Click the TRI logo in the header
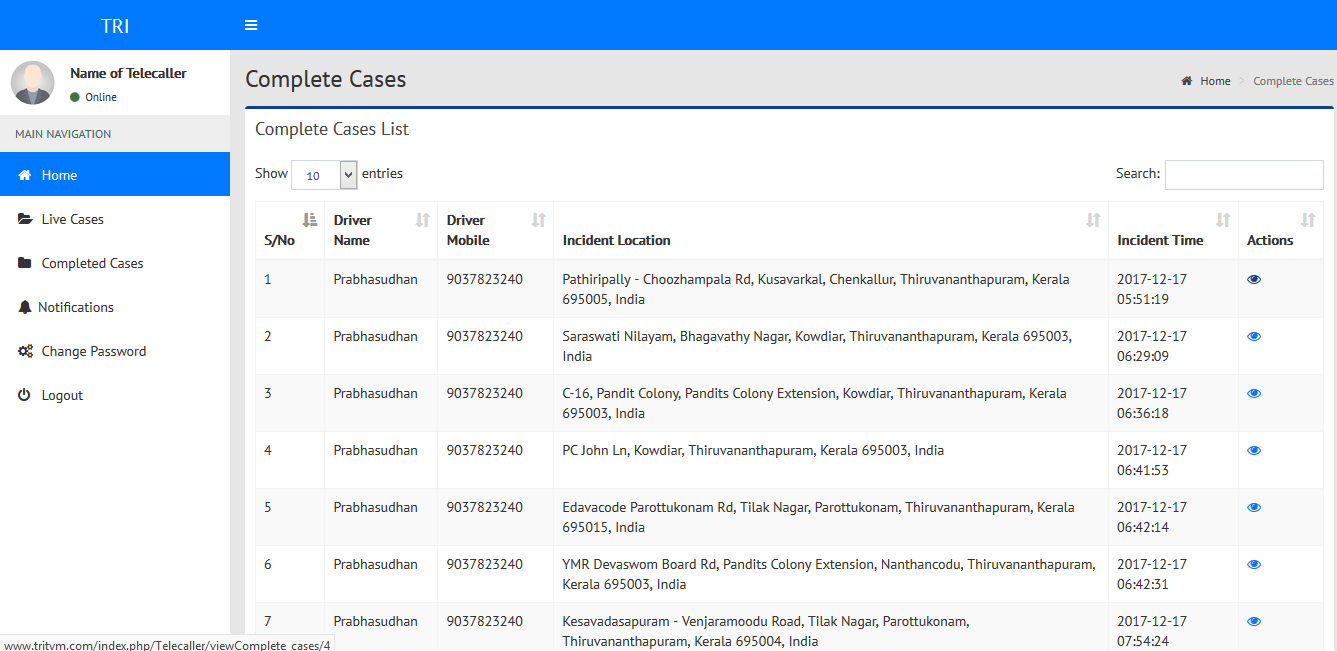This screenshot has height=651, width=1337. pyautogui.click(x=115, y=26)
